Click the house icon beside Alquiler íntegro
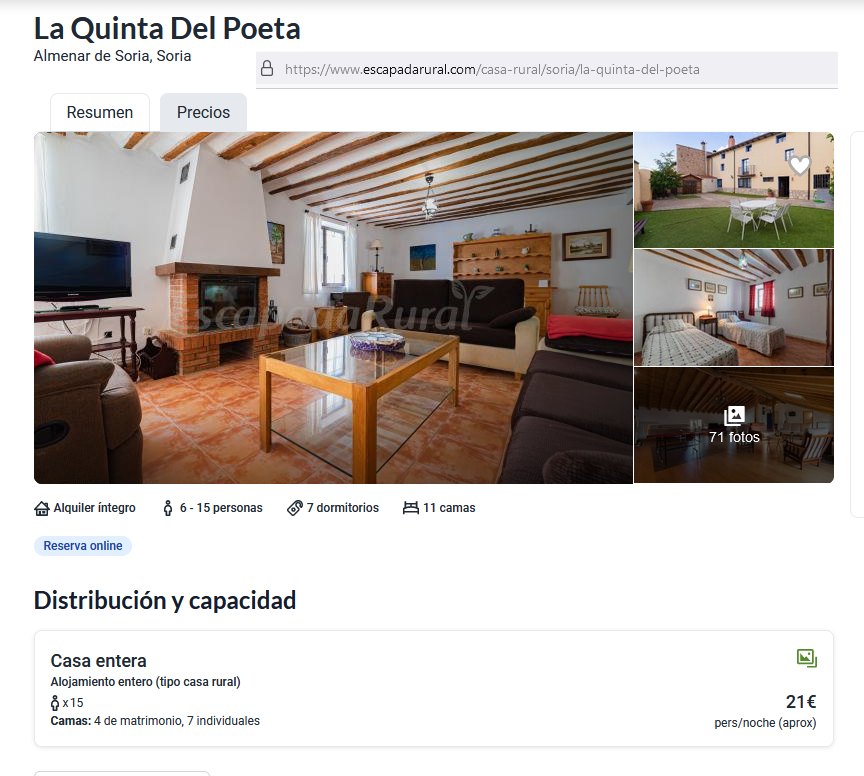 click(x=42, y=508)
